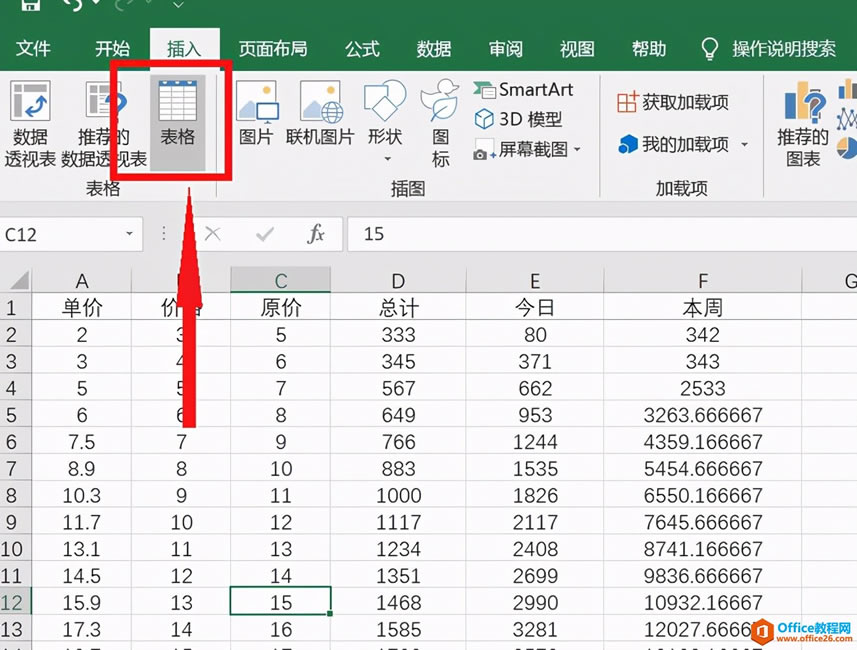
Task: Cancel the formula entry with X
Action: pos(213,235)
